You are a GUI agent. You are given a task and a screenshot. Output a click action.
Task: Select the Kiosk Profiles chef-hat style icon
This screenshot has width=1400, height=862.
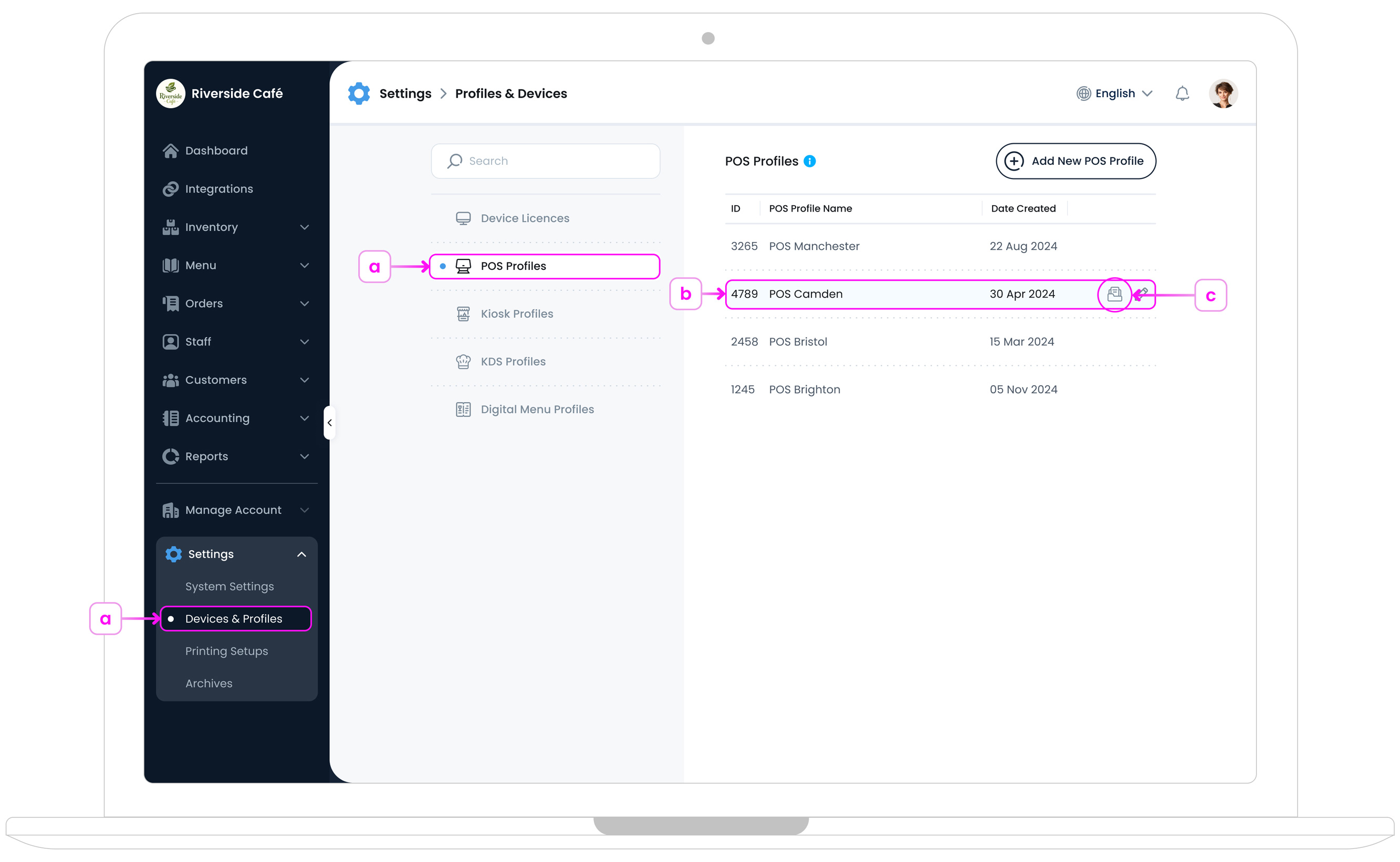pyautogui.click(x=464, y=313)
